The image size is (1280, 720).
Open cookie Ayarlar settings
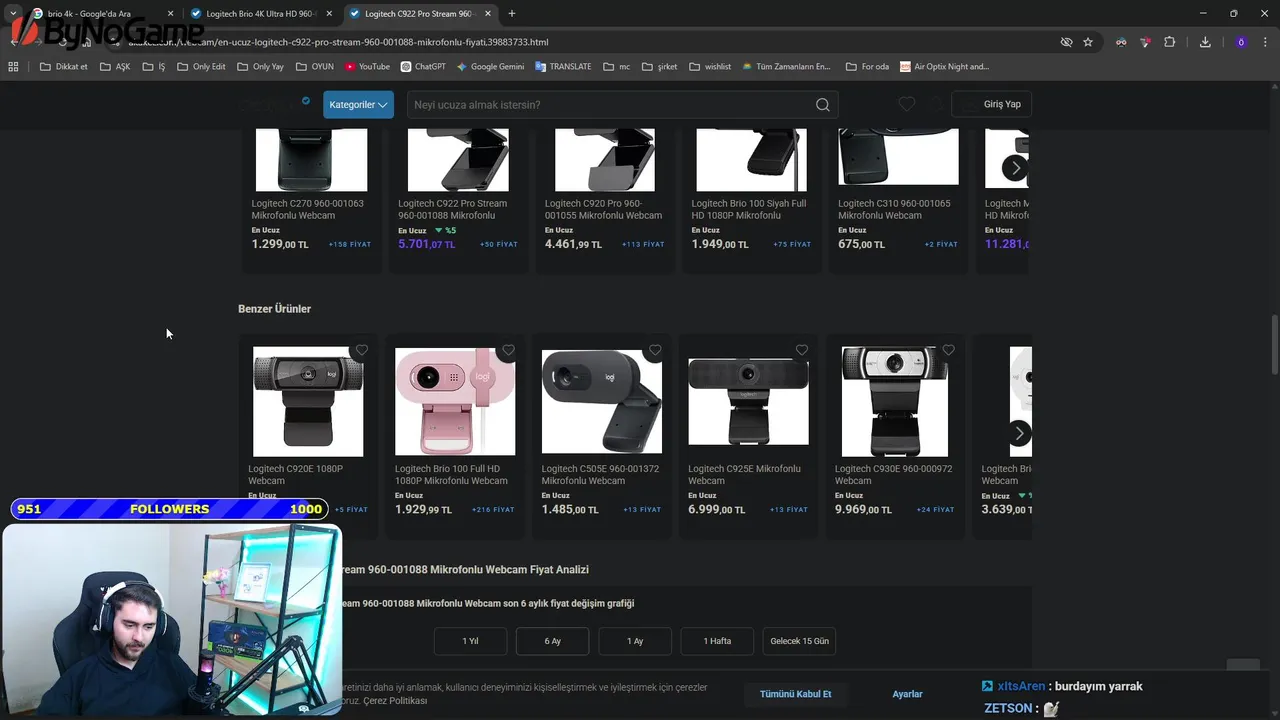(x=907, y=694)
